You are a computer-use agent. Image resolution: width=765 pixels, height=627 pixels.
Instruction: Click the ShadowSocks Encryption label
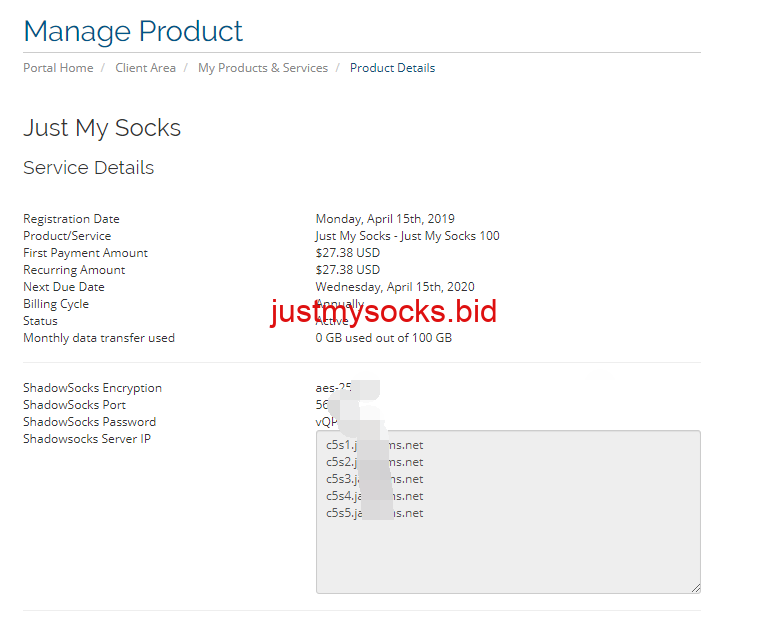point(93,388)
